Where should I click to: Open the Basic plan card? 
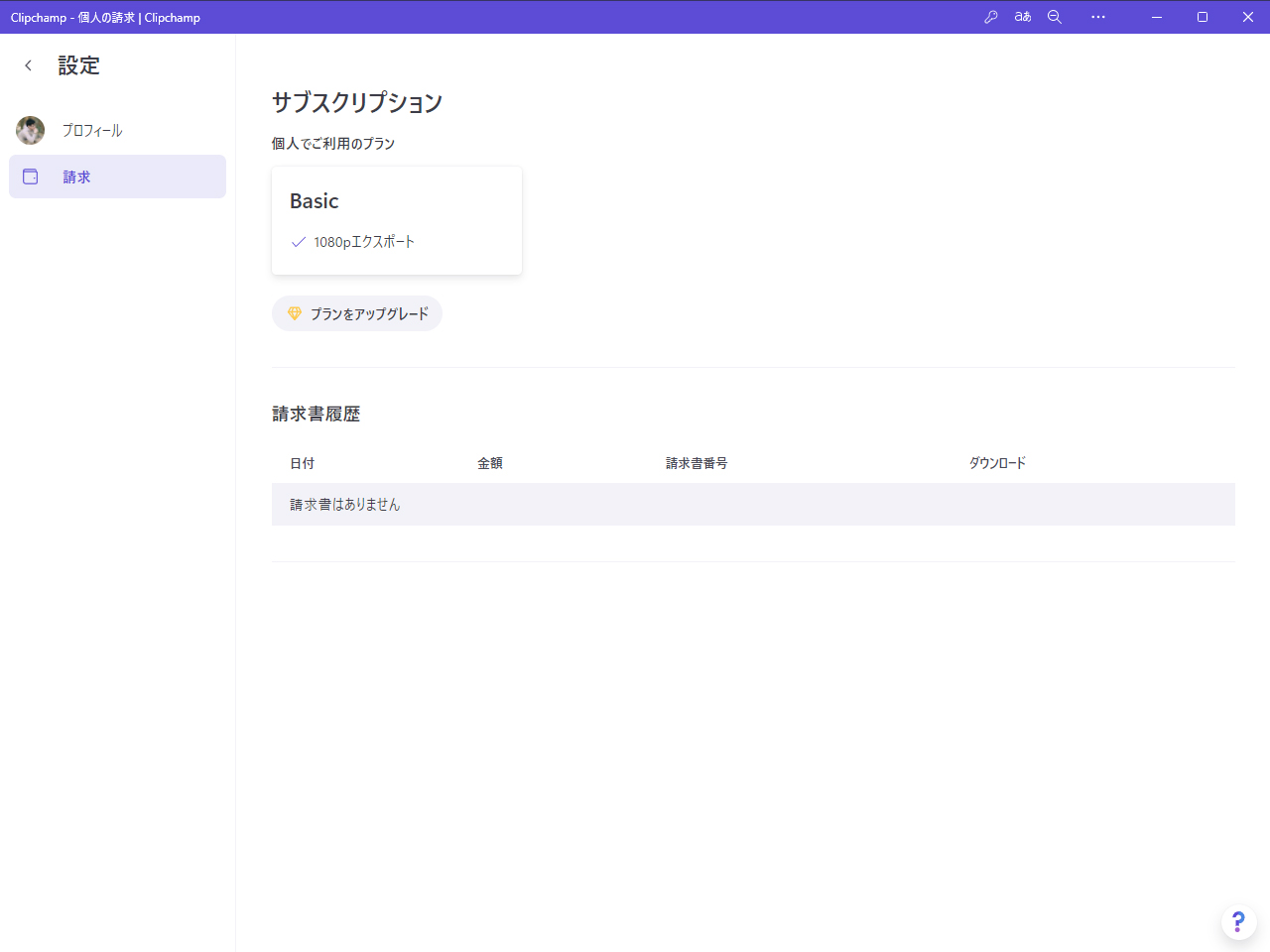(396, 220)
